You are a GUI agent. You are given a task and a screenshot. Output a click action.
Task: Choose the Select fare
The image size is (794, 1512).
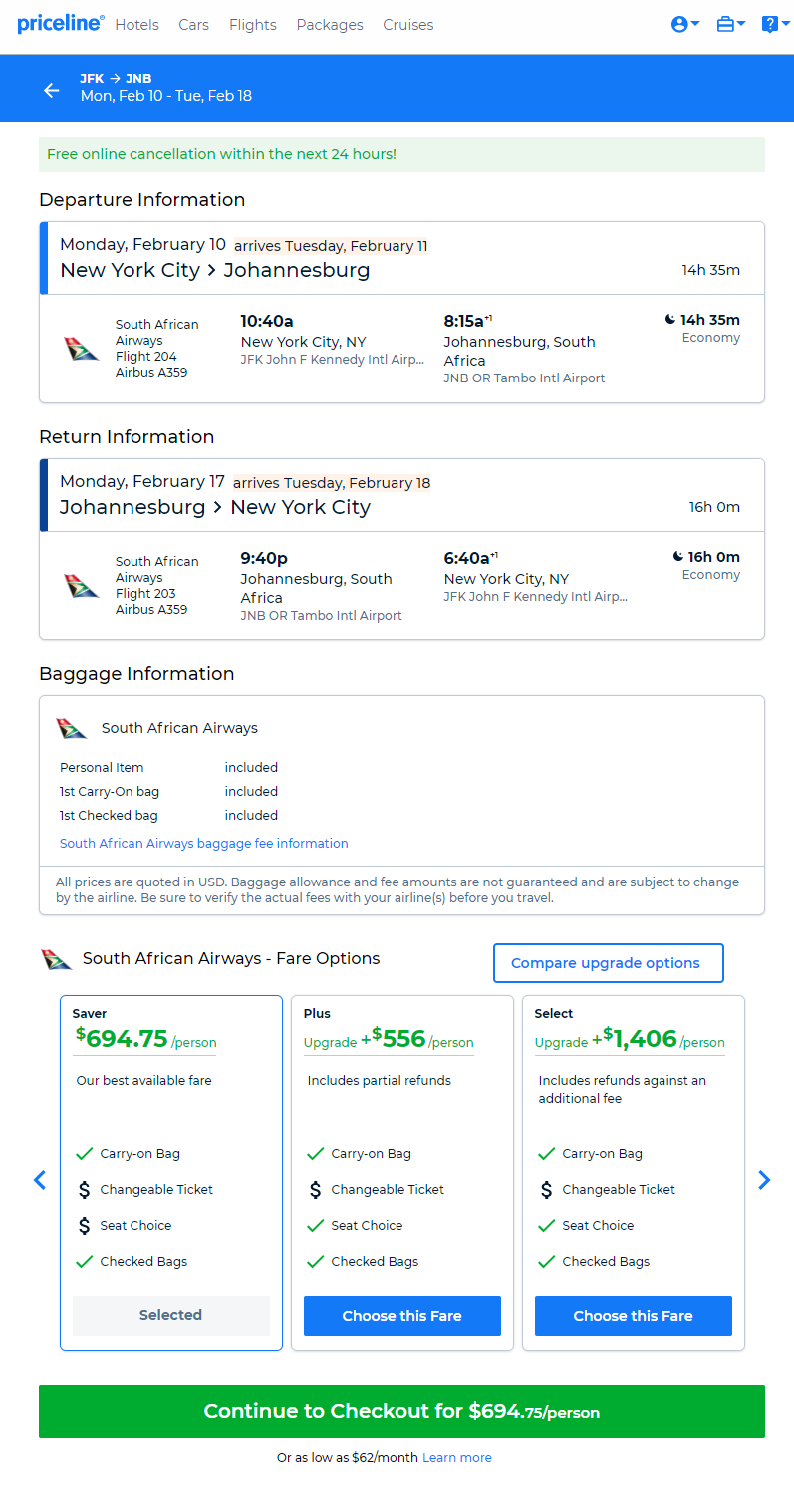634,1316
